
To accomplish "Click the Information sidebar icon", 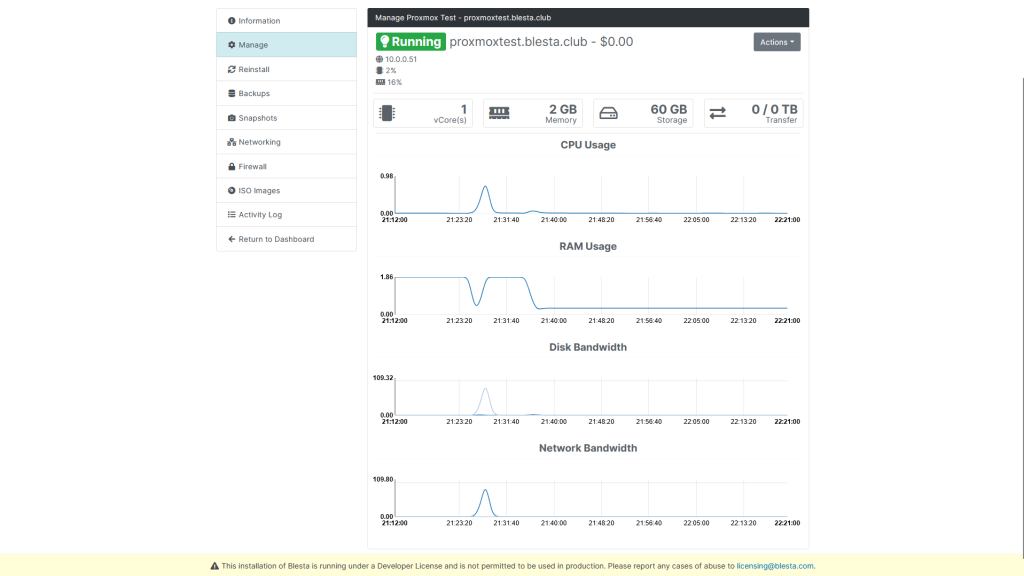I will pos(232,21).
